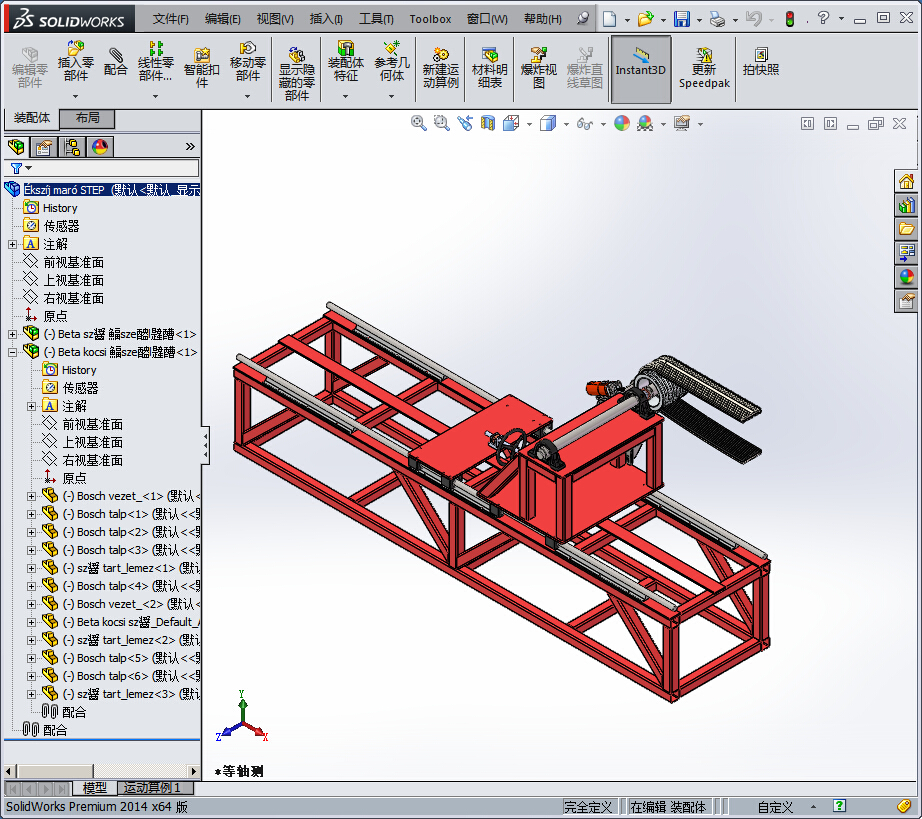922x819 pixels.
Task: Expand Bosch talp<1> tree node
Action: (x=31, y=514)
